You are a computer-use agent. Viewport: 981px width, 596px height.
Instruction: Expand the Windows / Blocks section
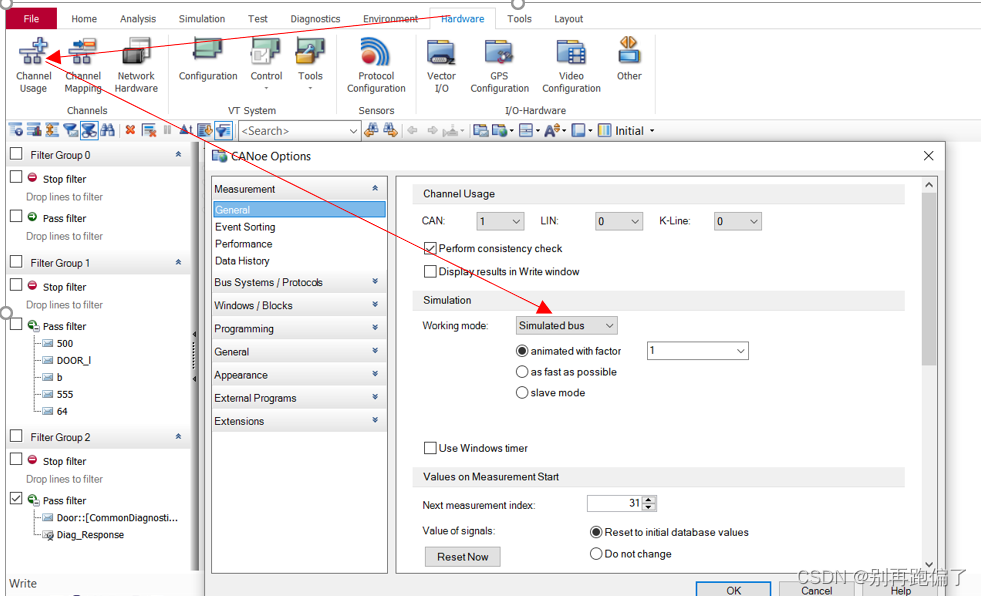pos(298,305)
